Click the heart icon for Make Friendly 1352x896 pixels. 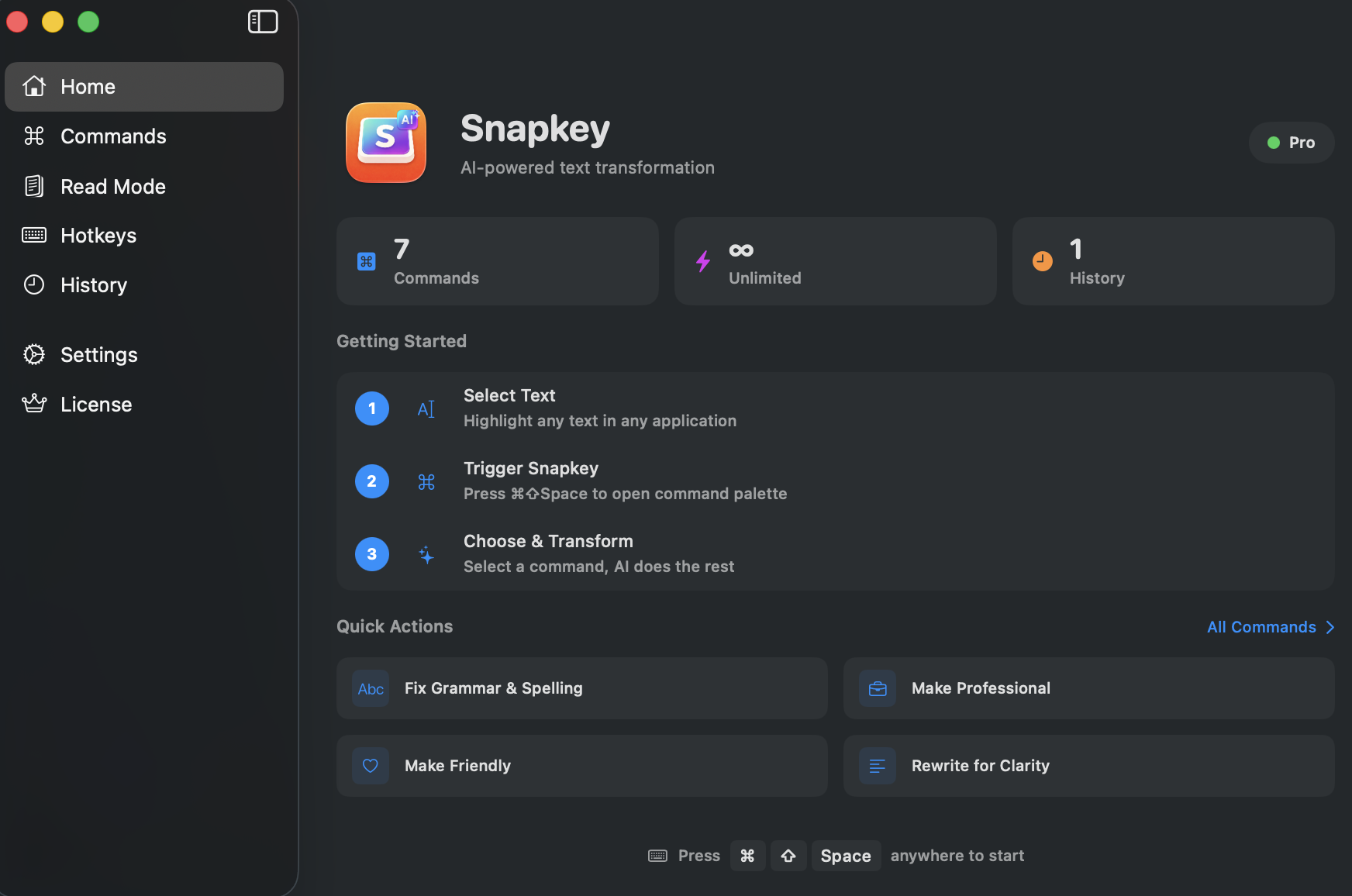click(371, 766)
